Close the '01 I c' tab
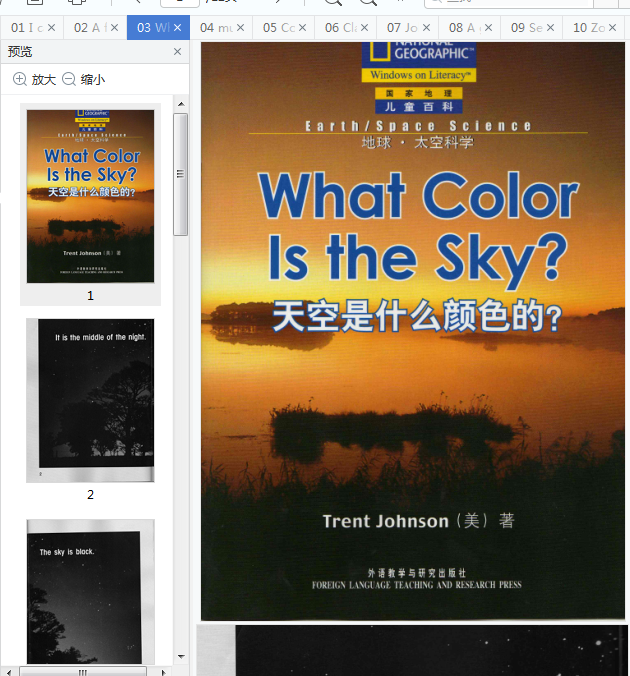This screenshot has width=630, height=676. click(51, 28)
